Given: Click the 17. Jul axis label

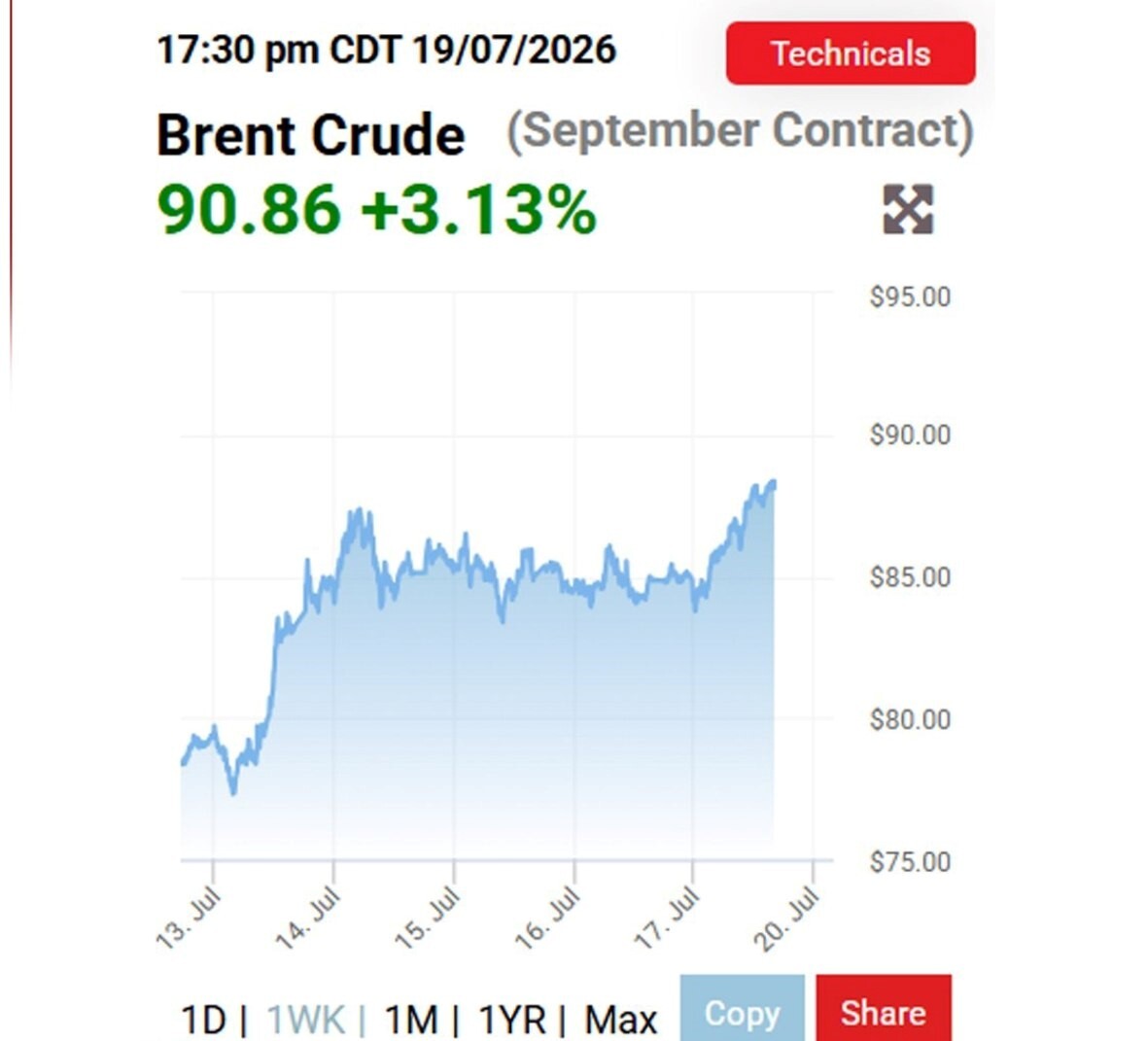Looking at the screenshot, I should pyautogui.click(x=667, y=918).
